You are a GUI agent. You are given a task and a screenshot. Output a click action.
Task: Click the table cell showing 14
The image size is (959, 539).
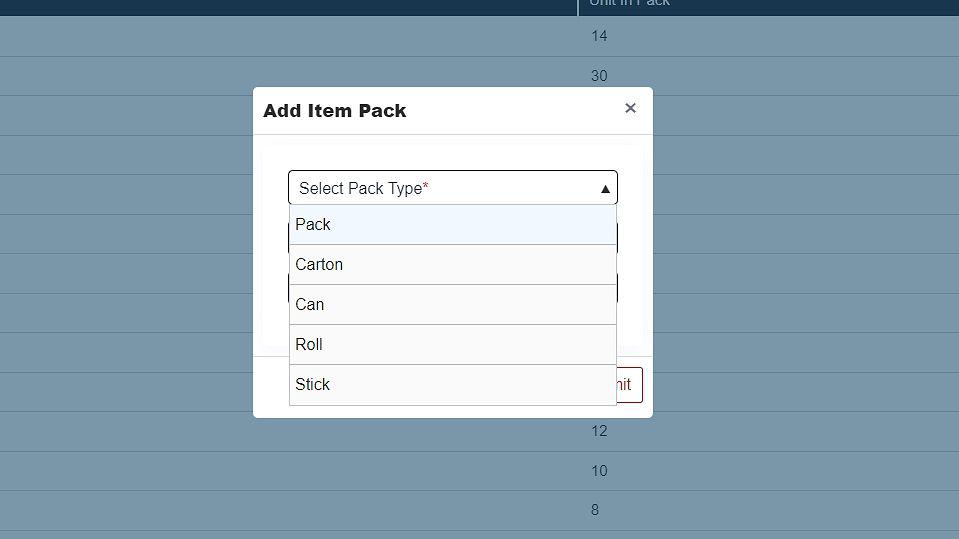point(599,36)
